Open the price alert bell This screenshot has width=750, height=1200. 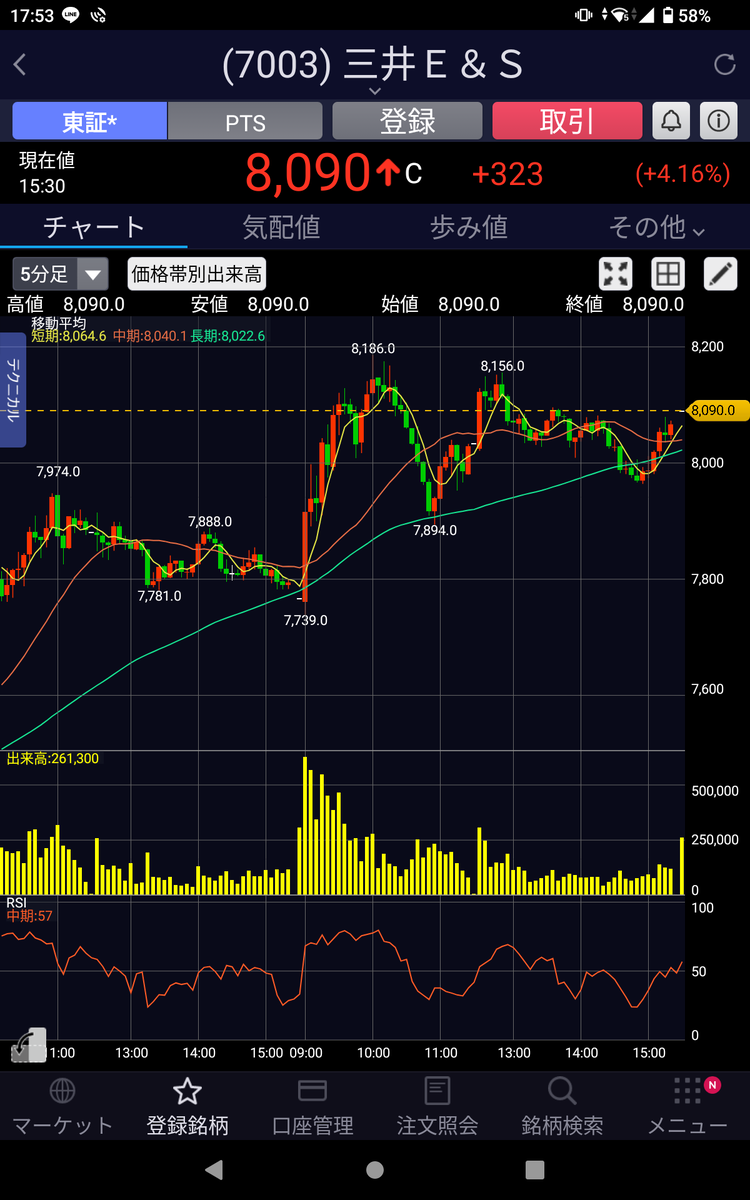[x=671, y=121]
